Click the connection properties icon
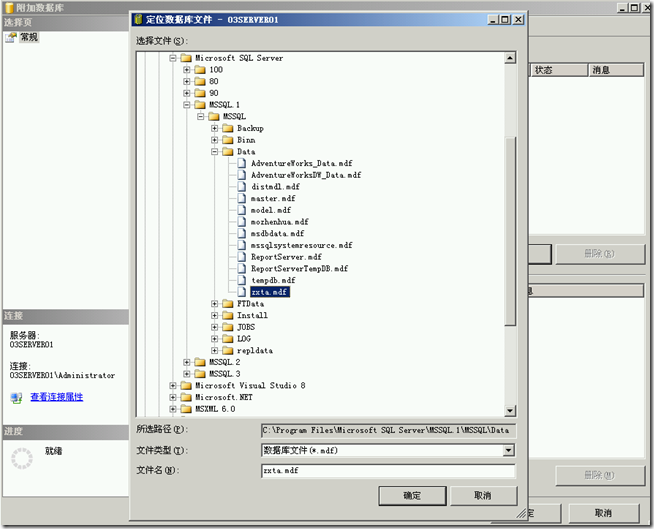The image size is (654, 529). [x=16, y=398]
